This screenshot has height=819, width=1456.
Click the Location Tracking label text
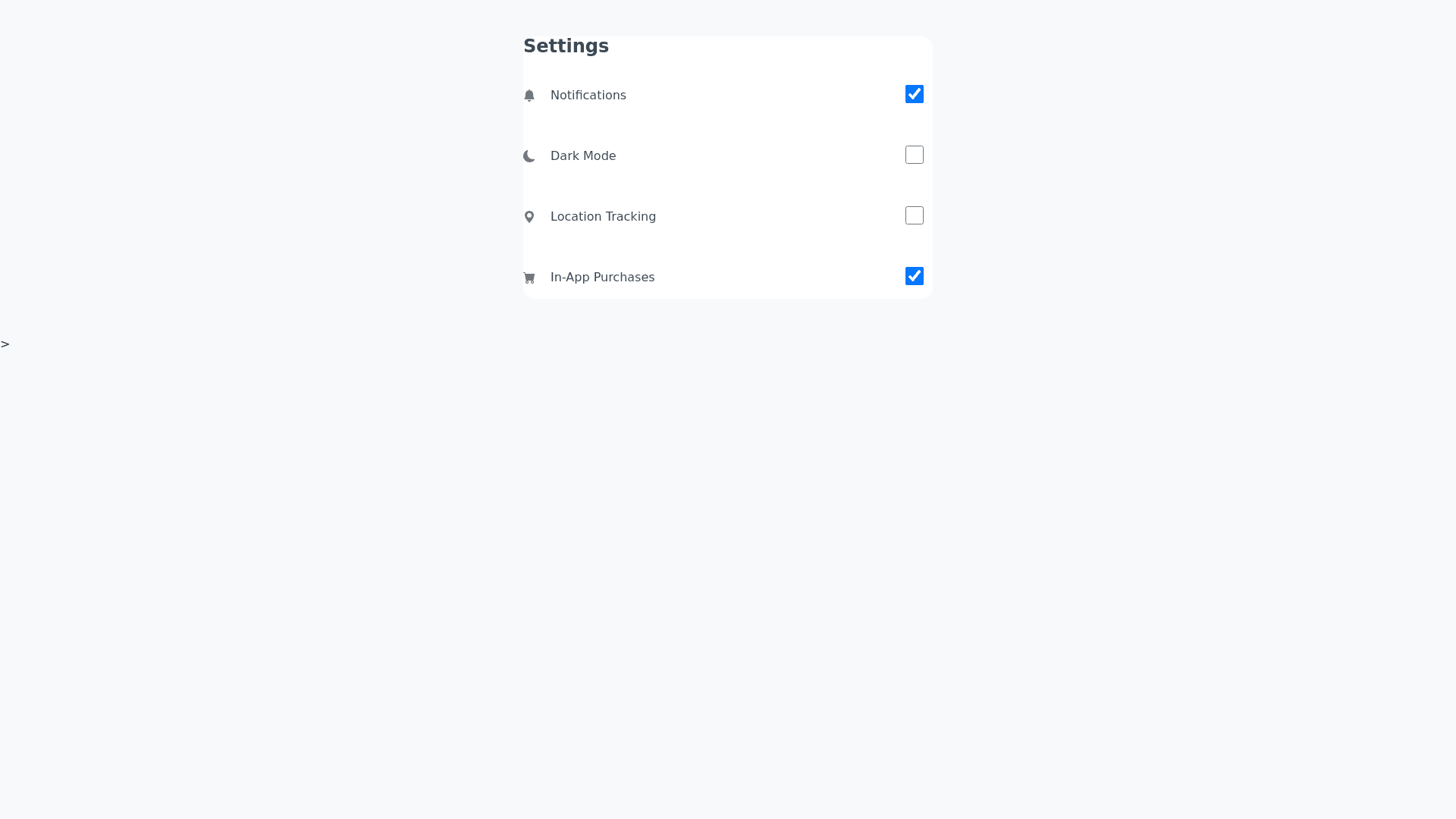(x=603, y=217)
